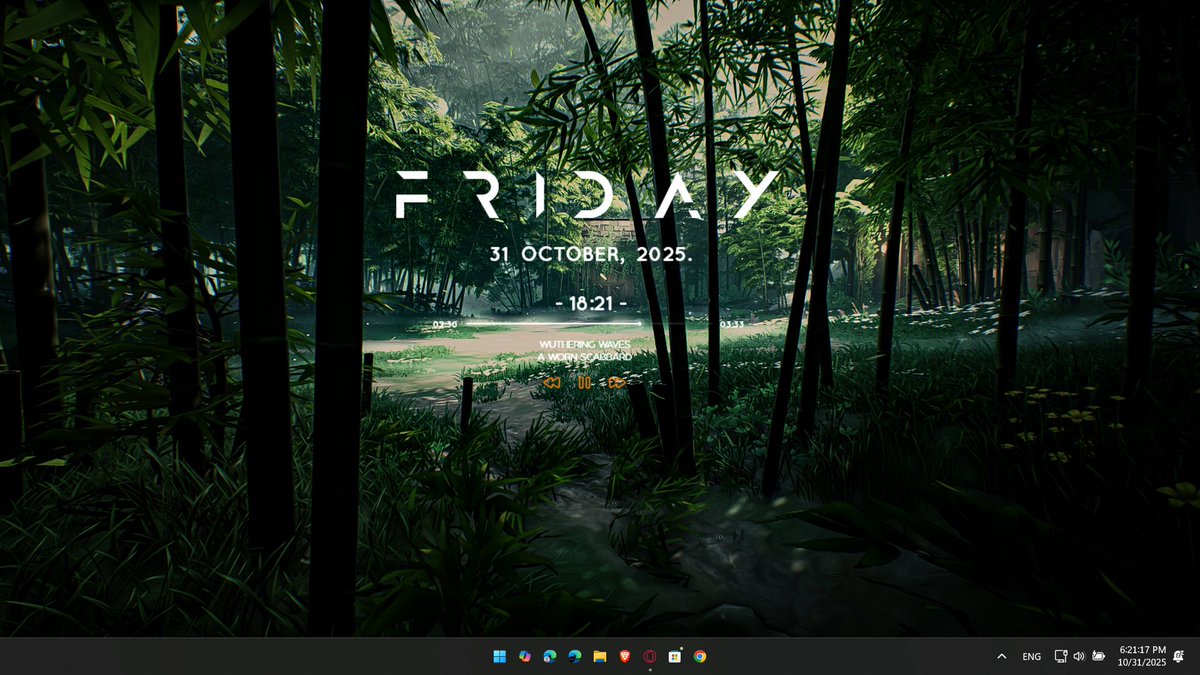Launch Google Chrome from the taskbar

(x=700, y=657)
